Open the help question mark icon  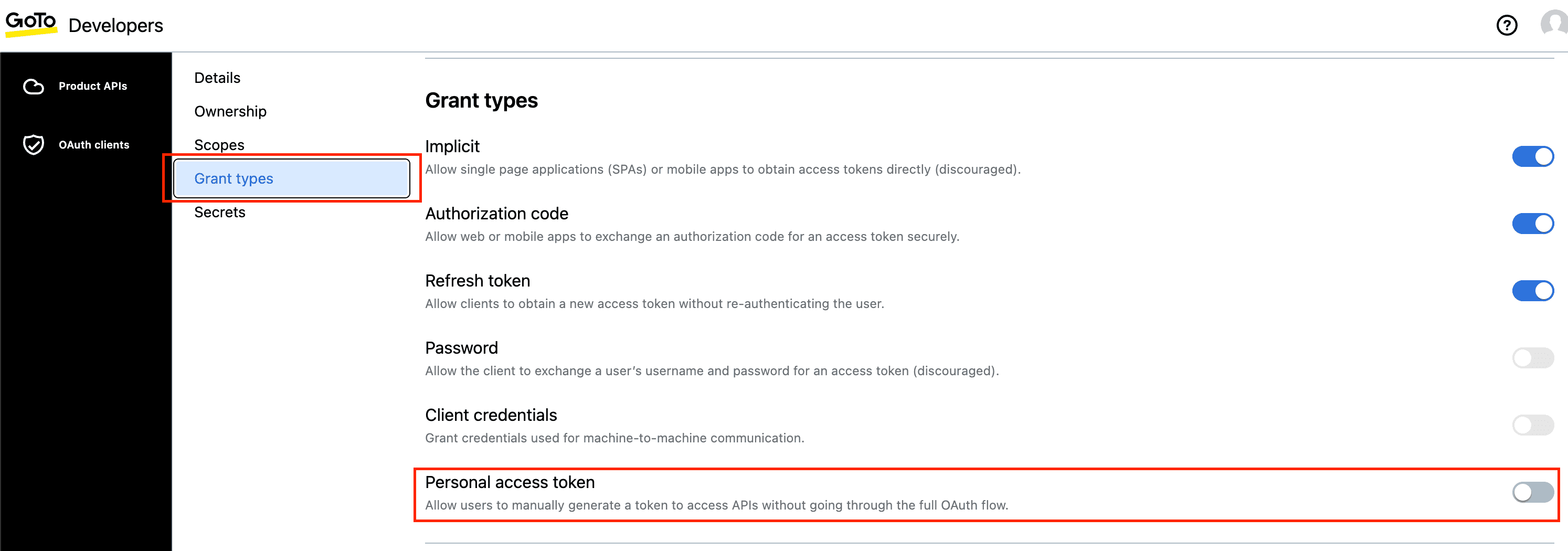point(1507,26)
